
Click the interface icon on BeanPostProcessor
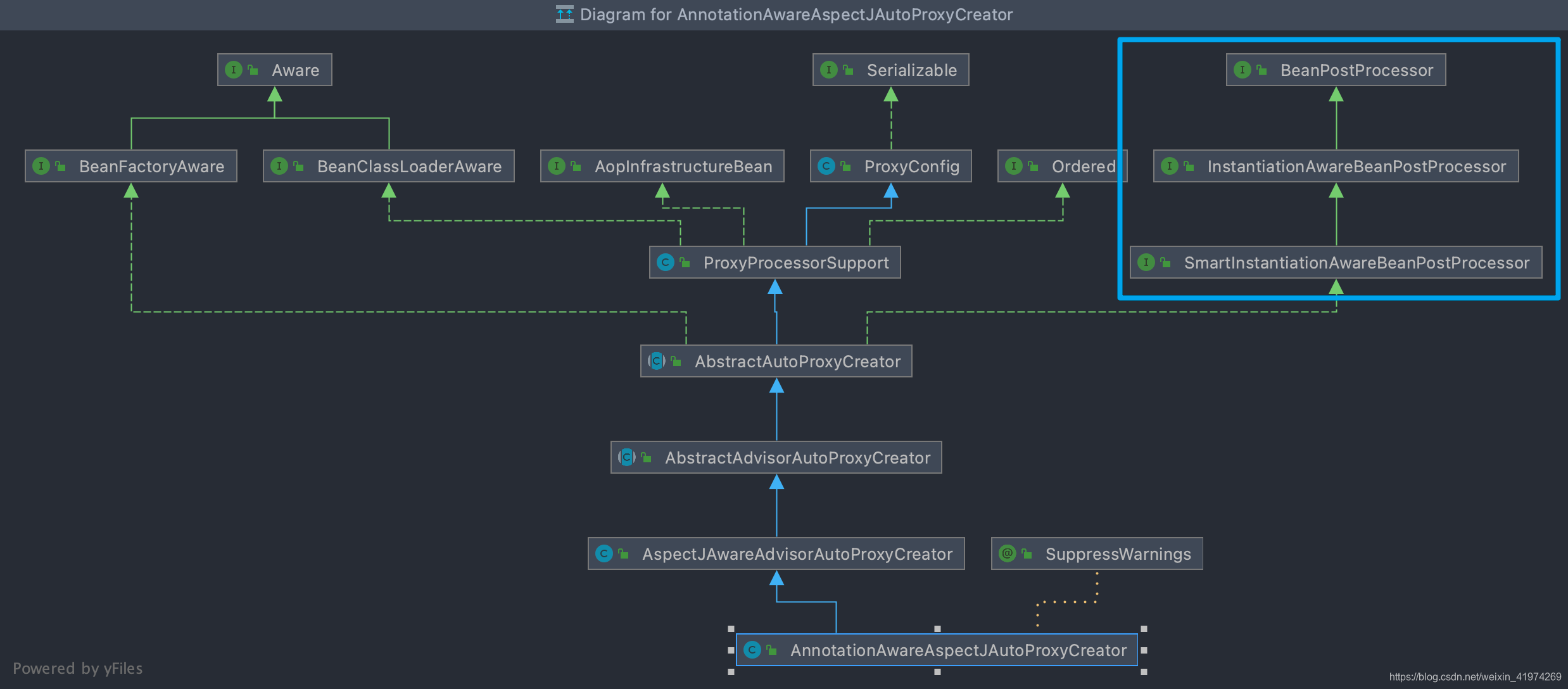[1242, 70]
